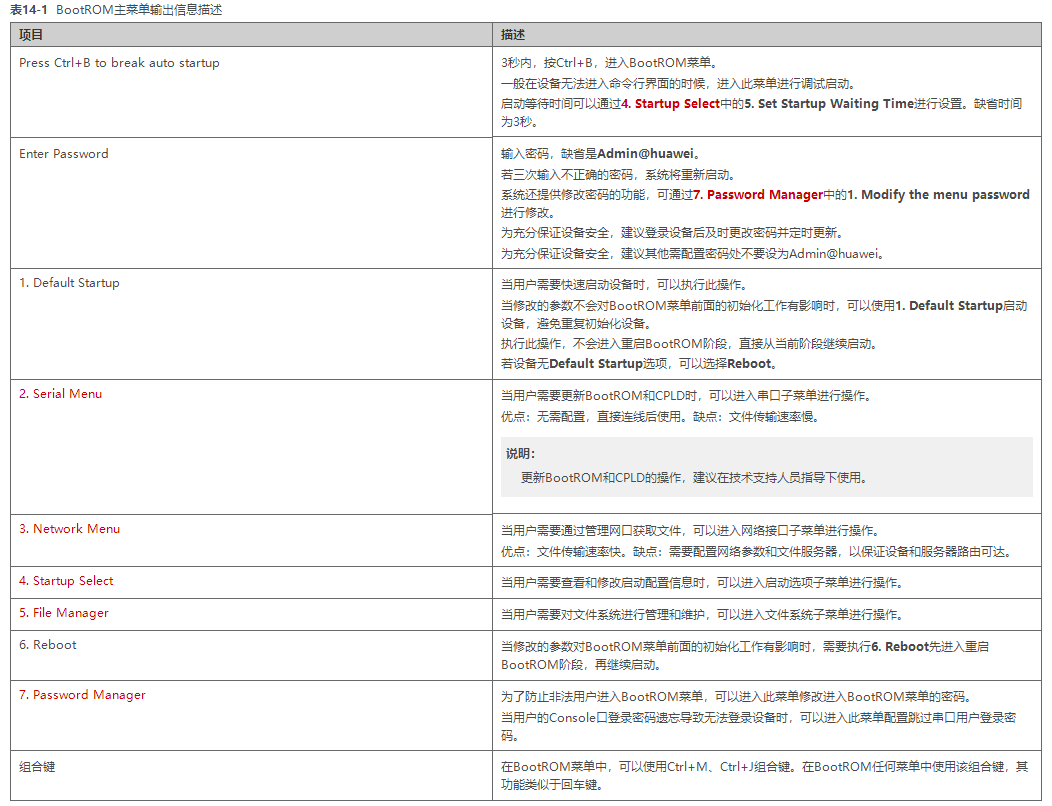Select the "1. Default Startup" item cell
The image size is (1052, 806).
pos(69,283)
